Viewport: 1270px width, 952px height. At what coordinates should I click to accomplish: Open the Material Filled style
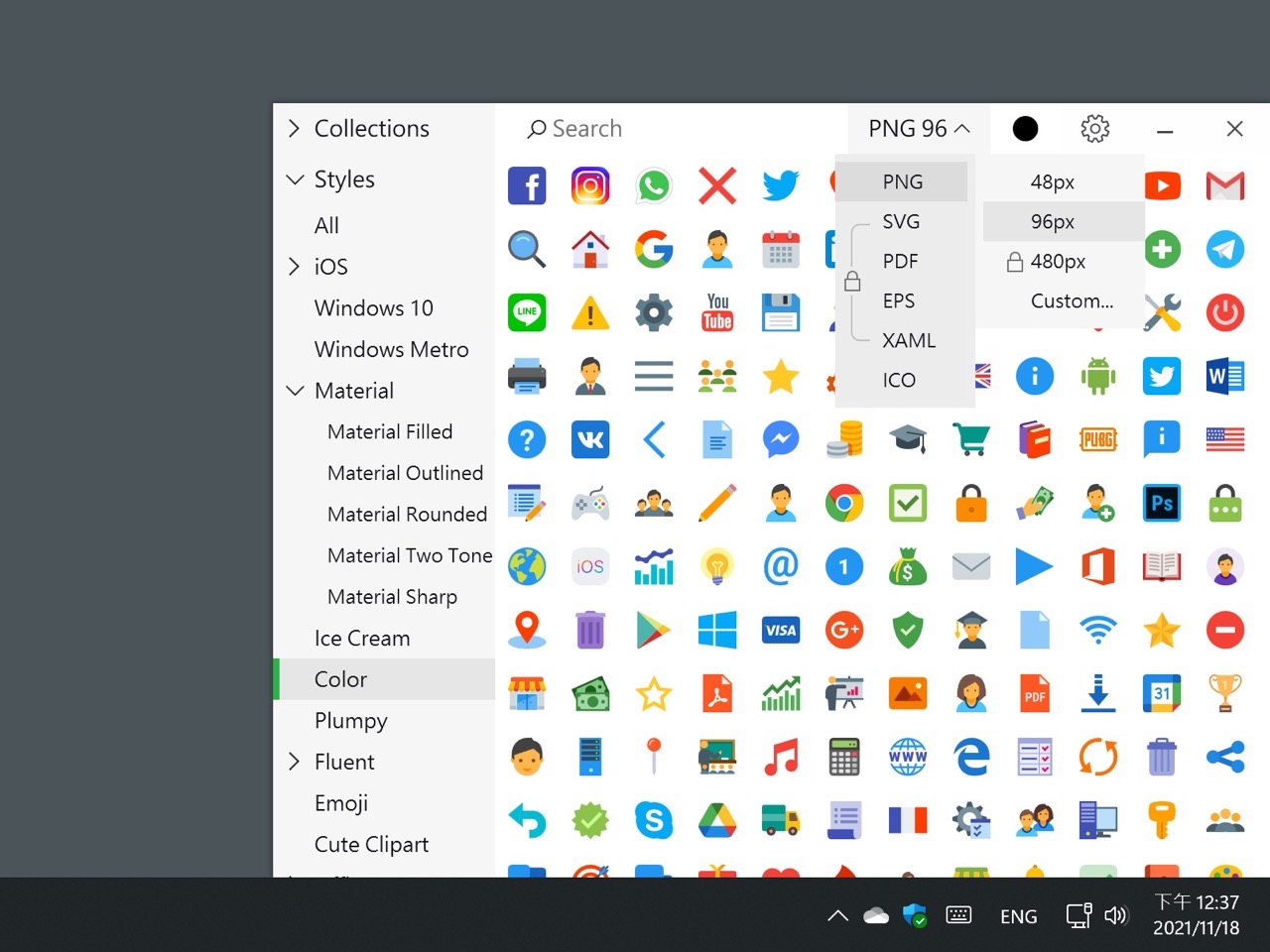pyautogui.click(x=384, y=431)
